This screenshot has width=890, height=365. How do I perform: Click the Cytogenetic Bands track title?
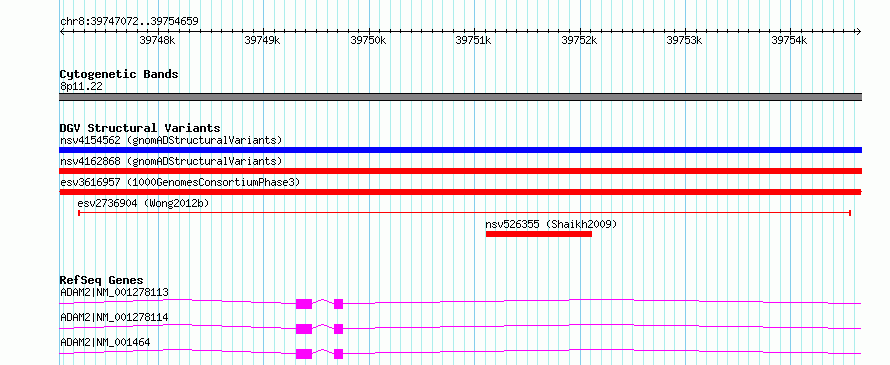tap(119, 74)
